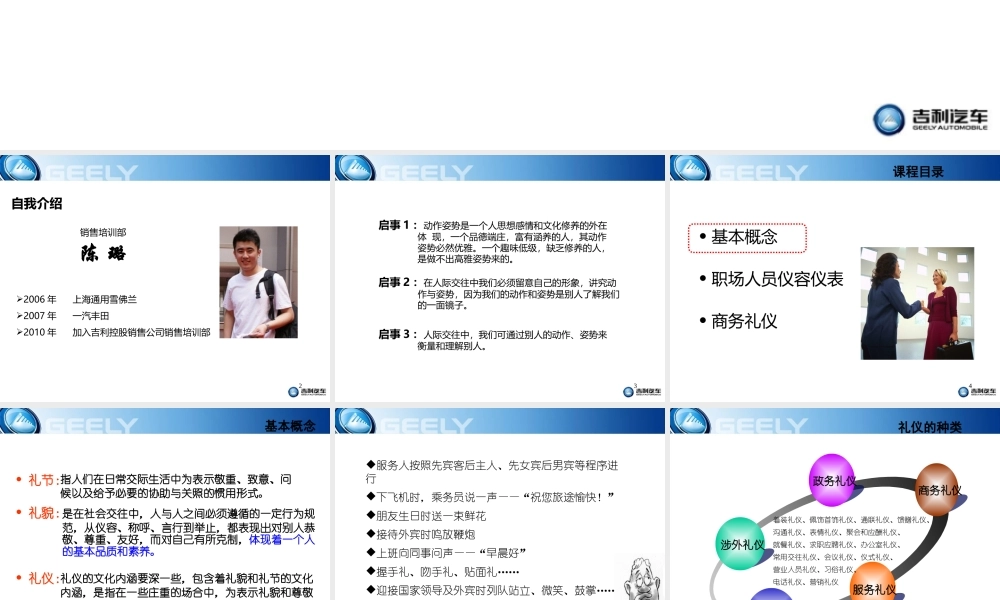Screen dimensions: 1000x600
Task: Select the handshake photo of two businesswomen
Action: (x=917, y=304)
